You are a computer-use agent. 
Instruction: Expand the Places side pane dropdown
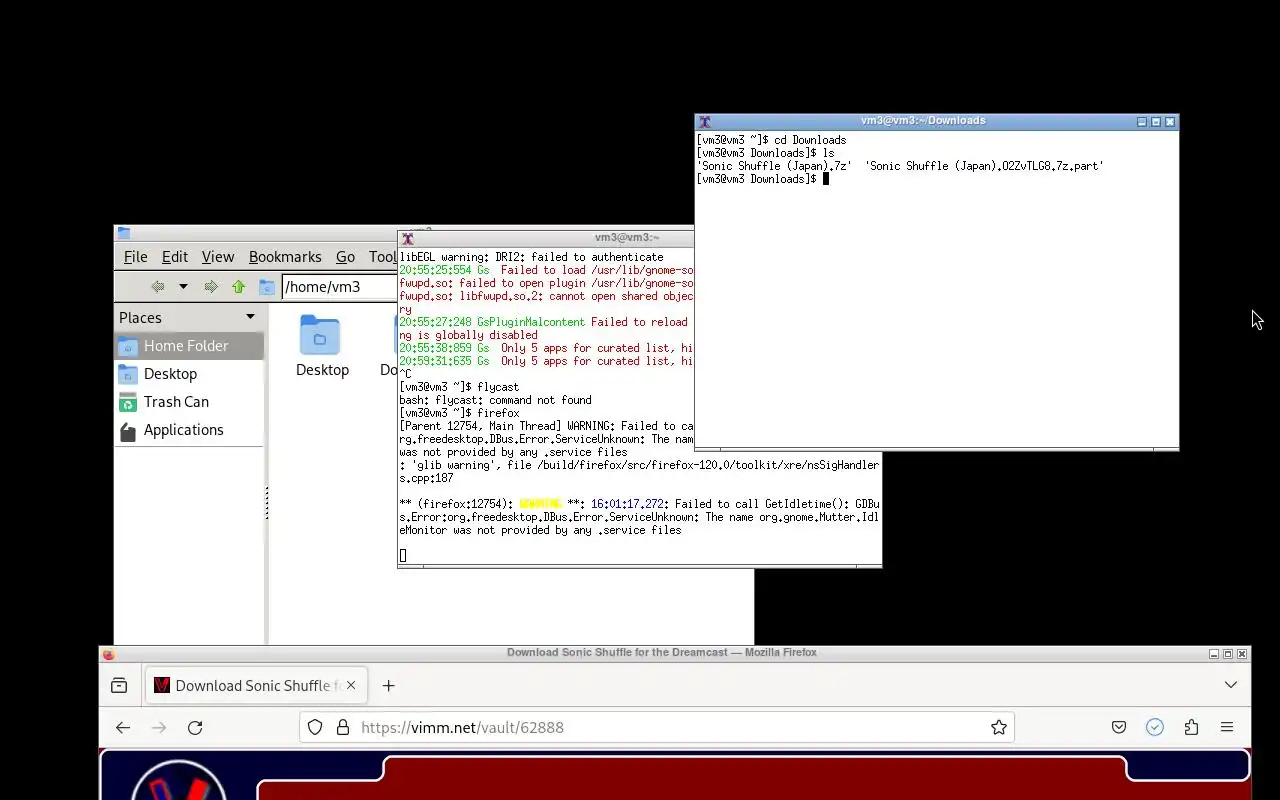click(250, 317)
